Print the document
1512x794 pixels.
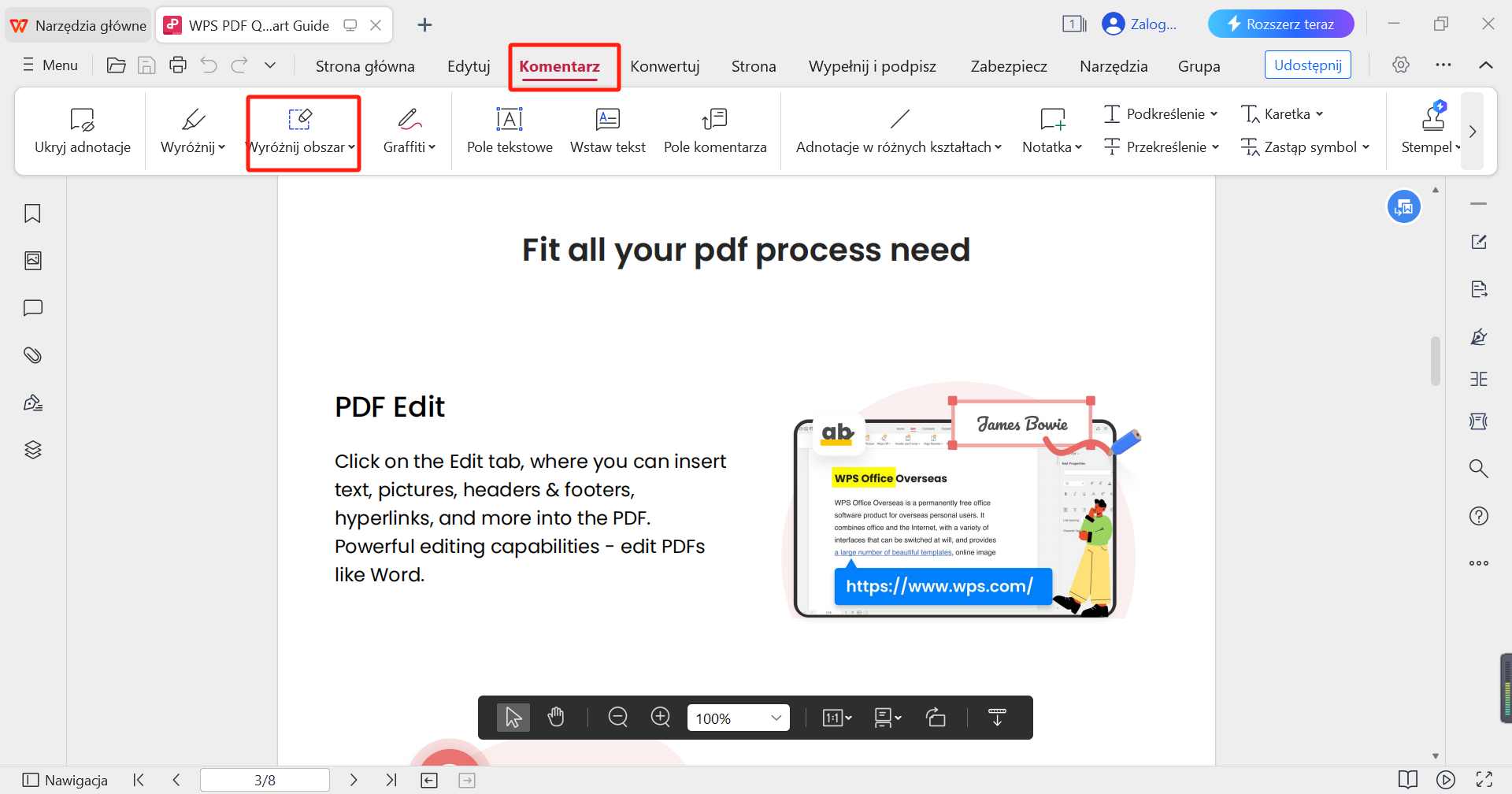point(178,65)
